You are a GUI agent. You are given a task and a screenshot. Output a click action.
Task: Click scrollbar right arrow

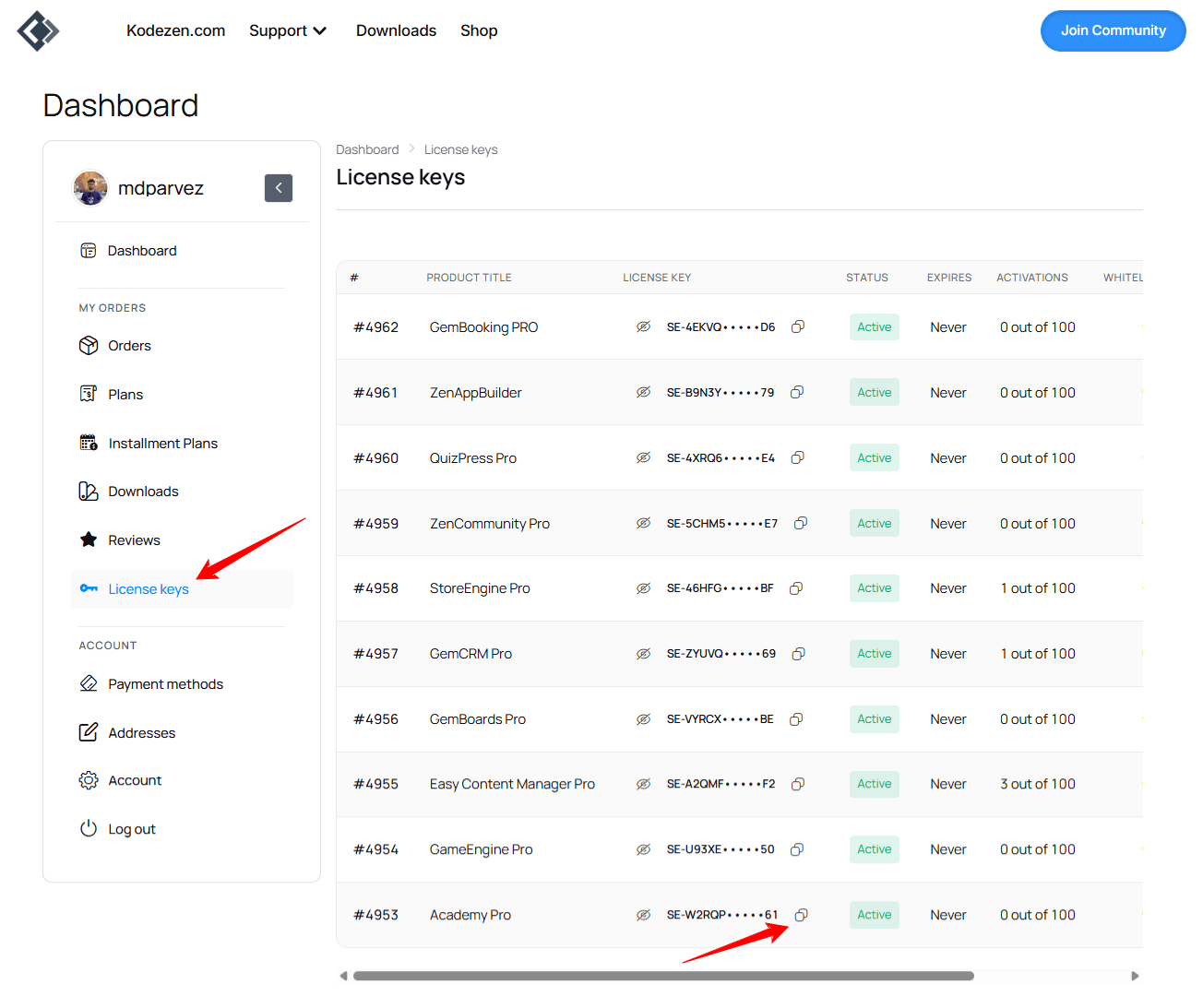pos(1135,976)
